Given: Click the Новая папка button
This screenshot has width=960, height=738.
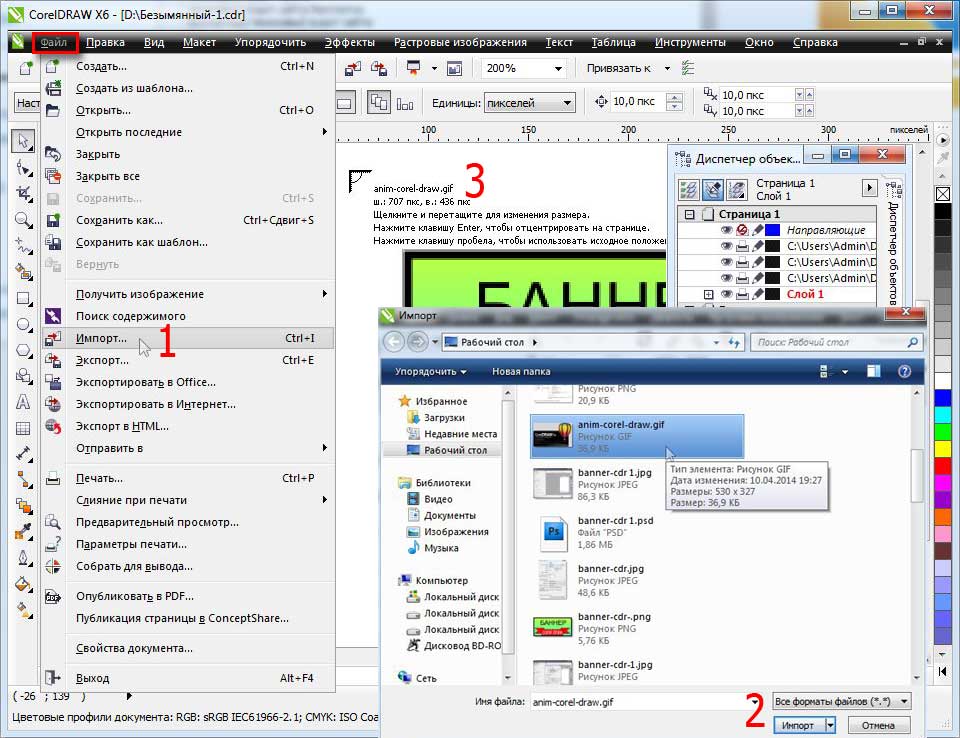Looking at the screenshot, I should click(x=521, y=371).
